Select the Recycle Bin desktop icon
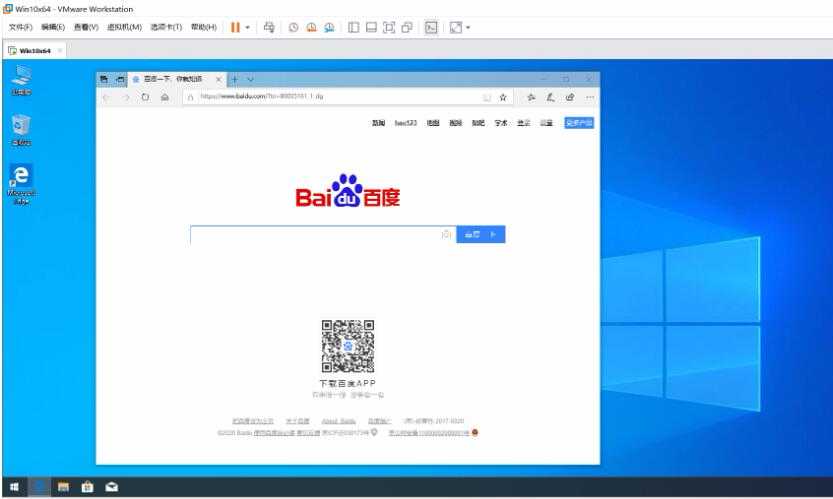This screenshot has width=833, height=499. [x=21, y=130]
